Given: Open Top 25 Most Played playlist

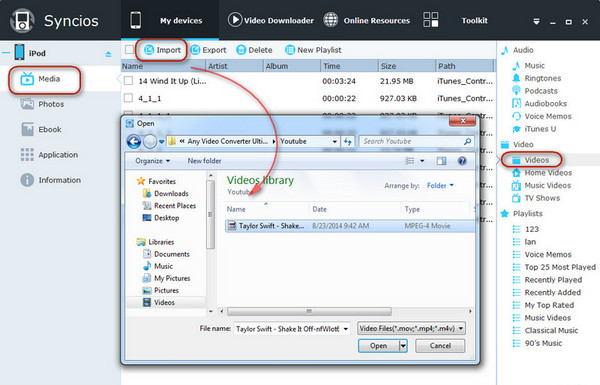Looking at the screenshot, I should [x=554, y=267].
